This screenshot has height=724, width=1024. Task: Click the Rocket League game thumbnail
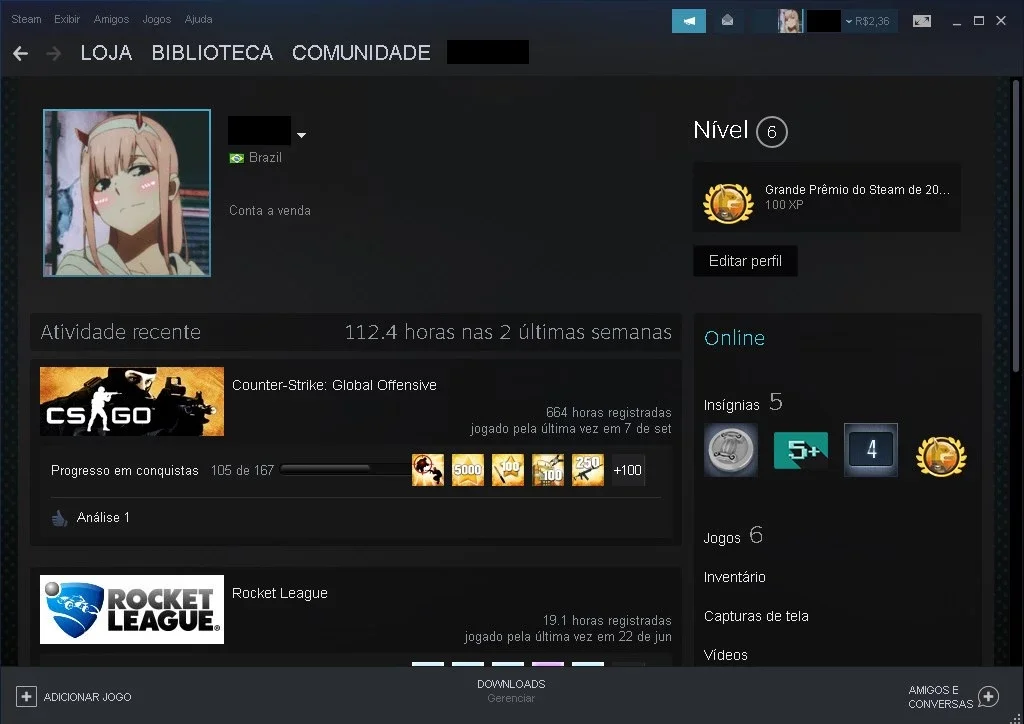click(x=132, y=609)
